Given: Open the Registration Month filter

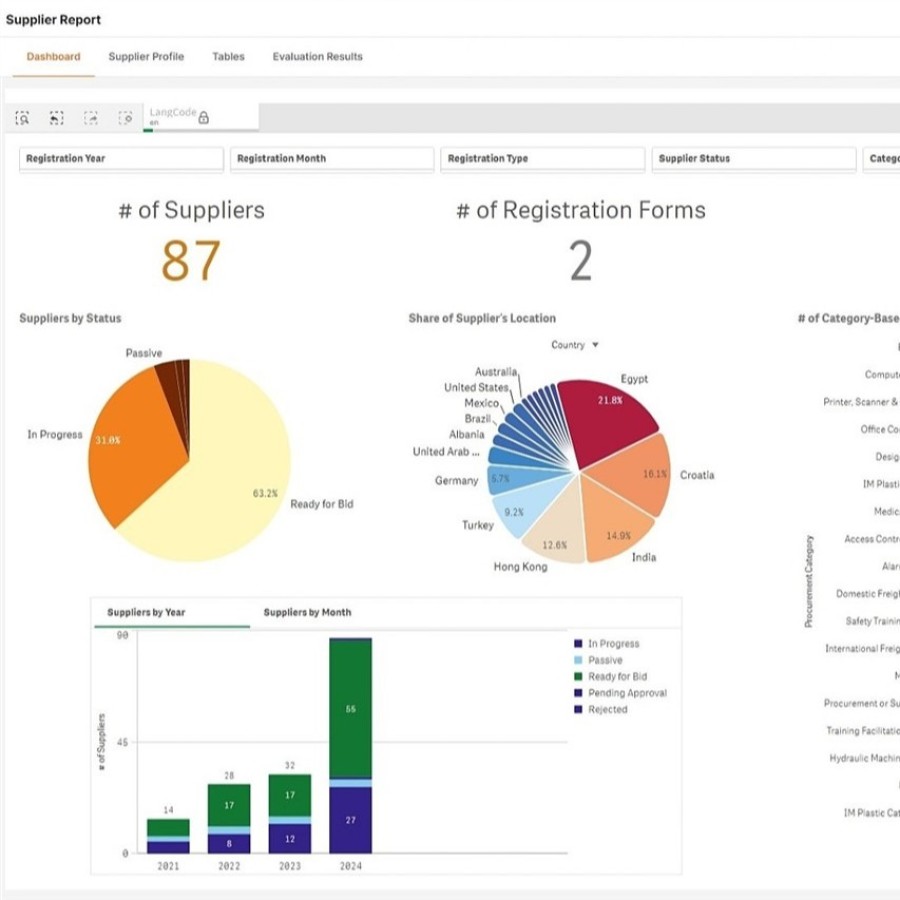Looking at the screenshot, I should point(332,158).
